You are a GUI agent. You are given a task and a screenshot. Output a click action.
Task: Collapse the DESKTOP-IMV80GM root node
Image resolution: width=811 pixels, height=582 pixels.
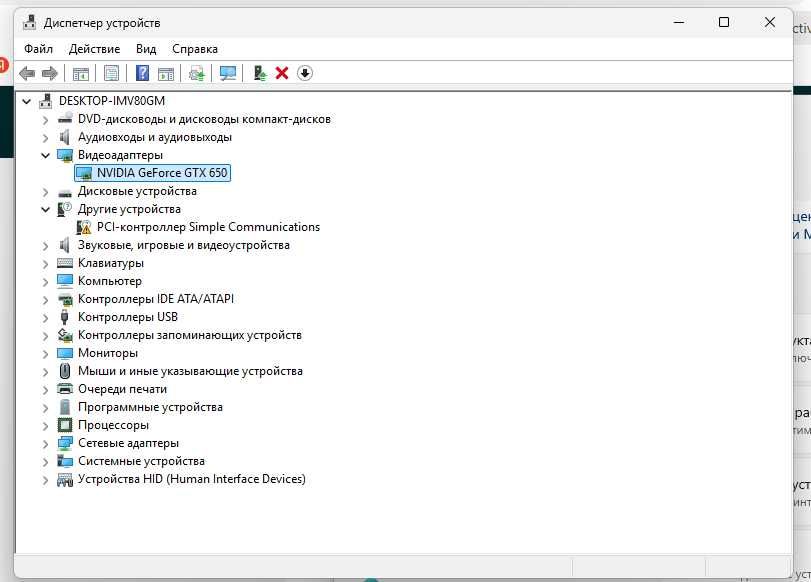26,101
